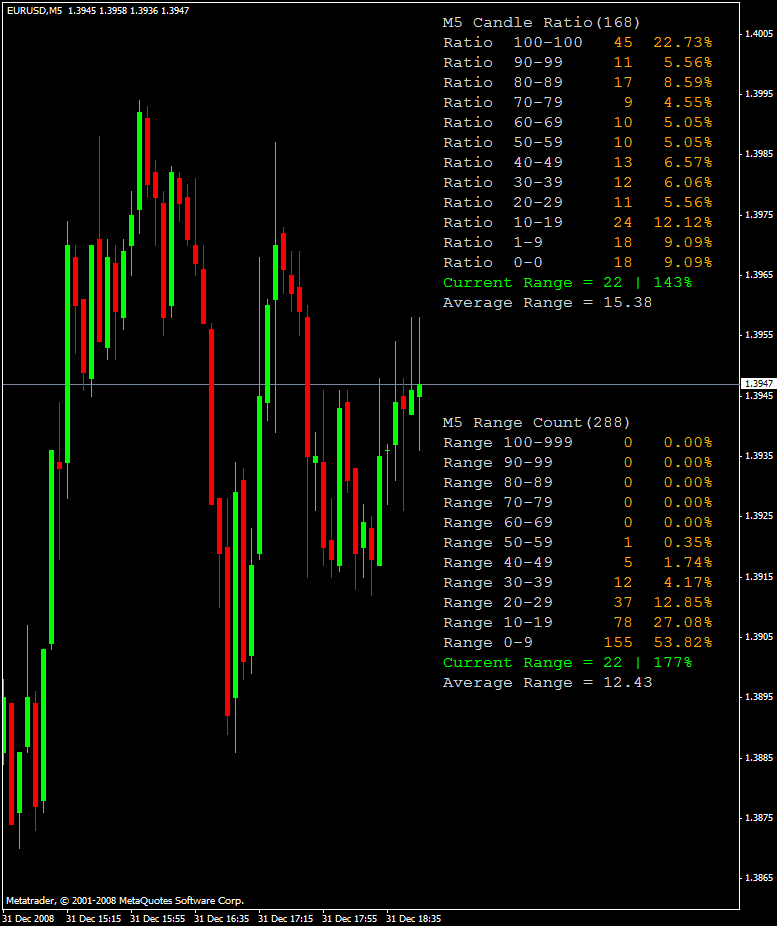Click the Range 60-69 row label
The width and height of the screenshot is (777, 926).
(498, 523)
